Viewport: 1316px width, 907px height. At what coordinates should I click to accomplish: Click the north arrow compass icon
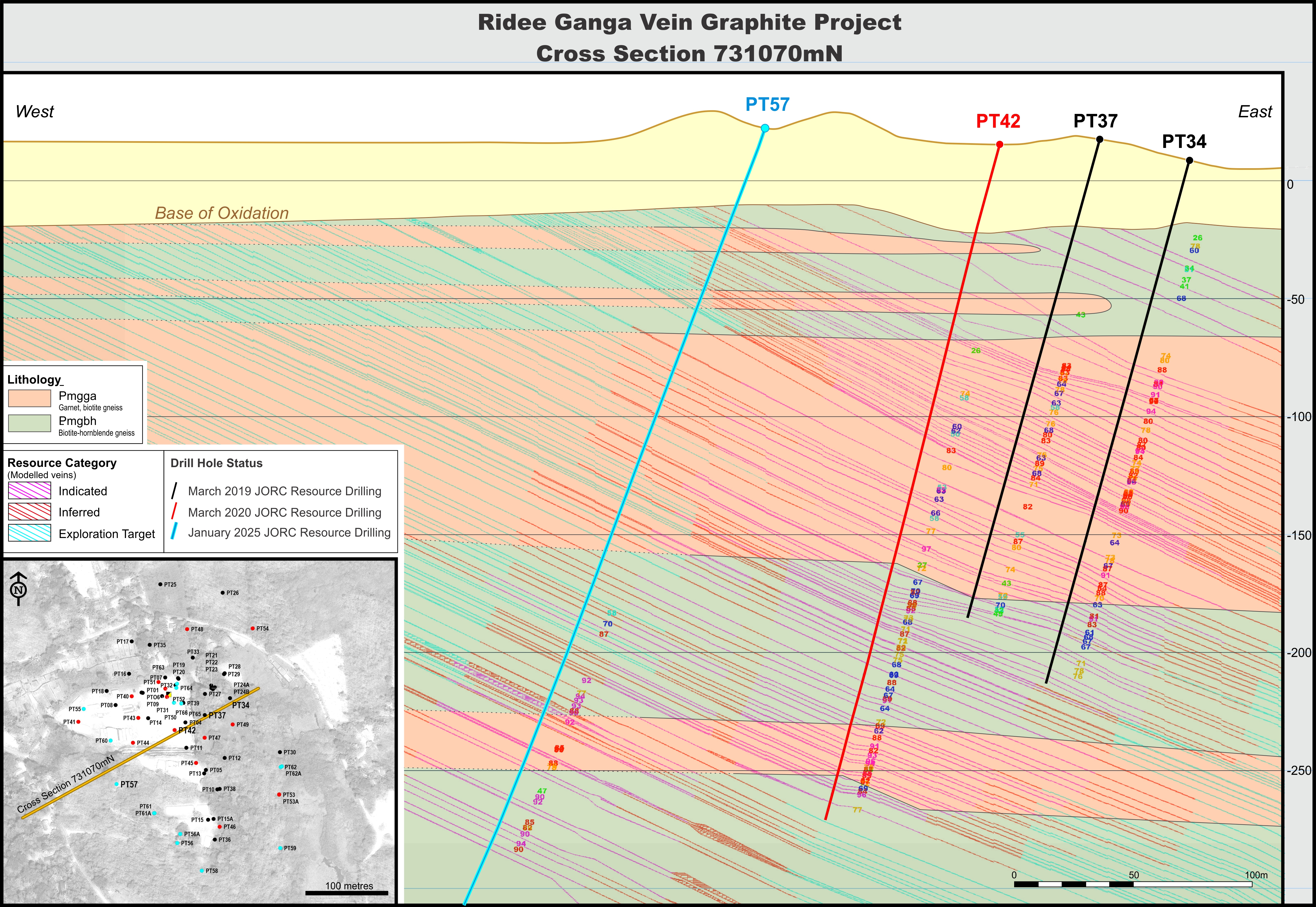pos(19,589)
